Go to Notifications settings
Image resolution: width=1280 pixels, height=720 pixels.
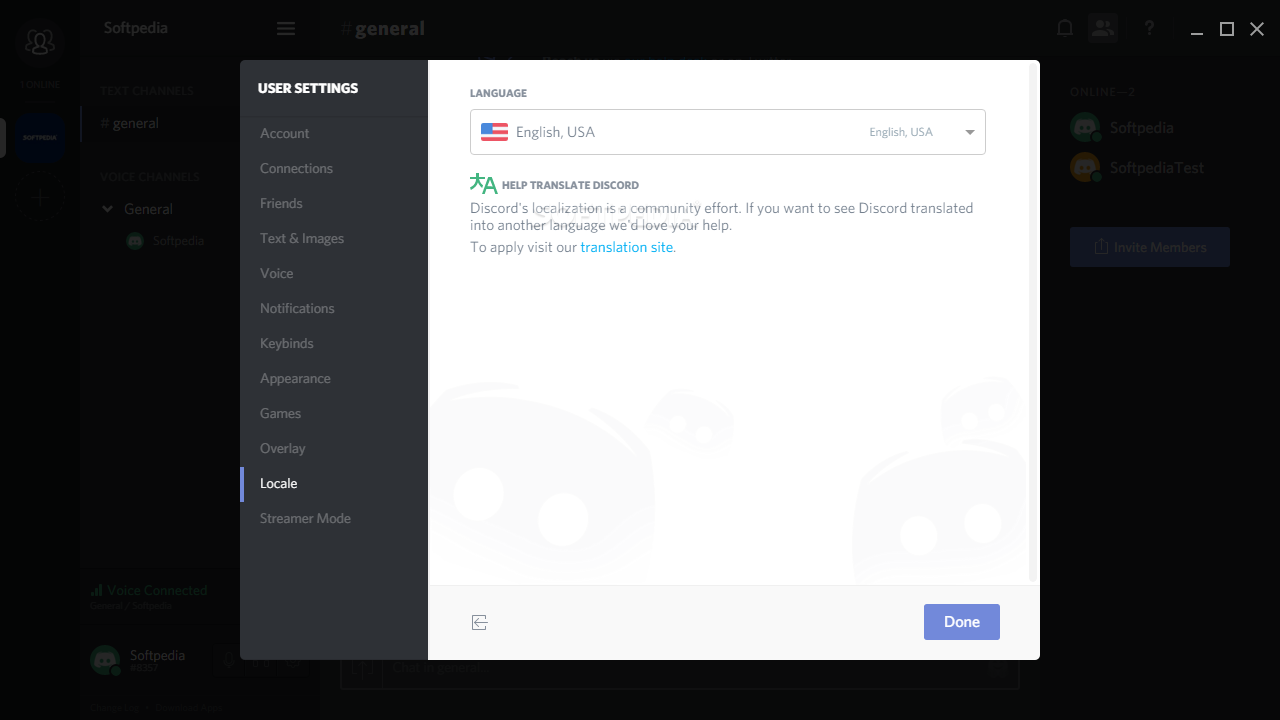[x=334, y=308]
